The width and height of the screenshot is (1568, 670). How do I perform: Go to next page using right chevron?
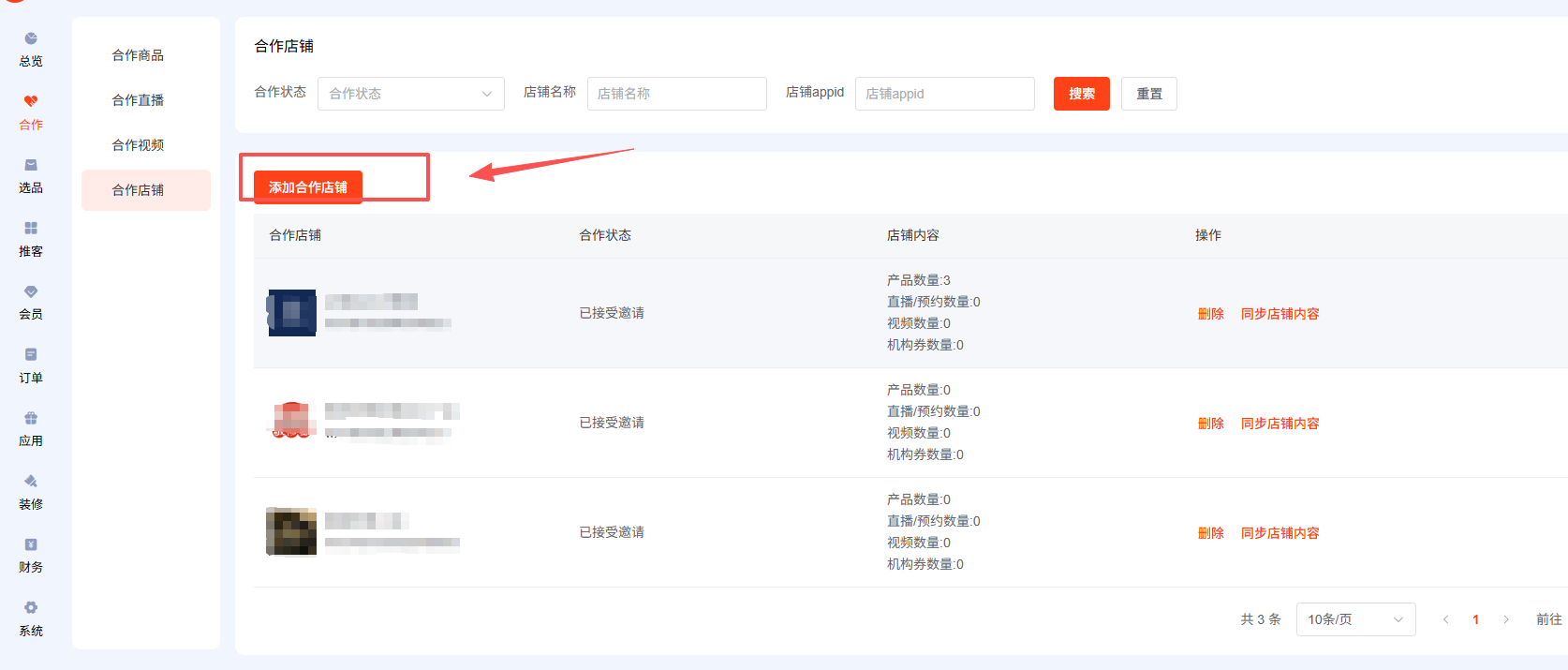point(1505,619)
